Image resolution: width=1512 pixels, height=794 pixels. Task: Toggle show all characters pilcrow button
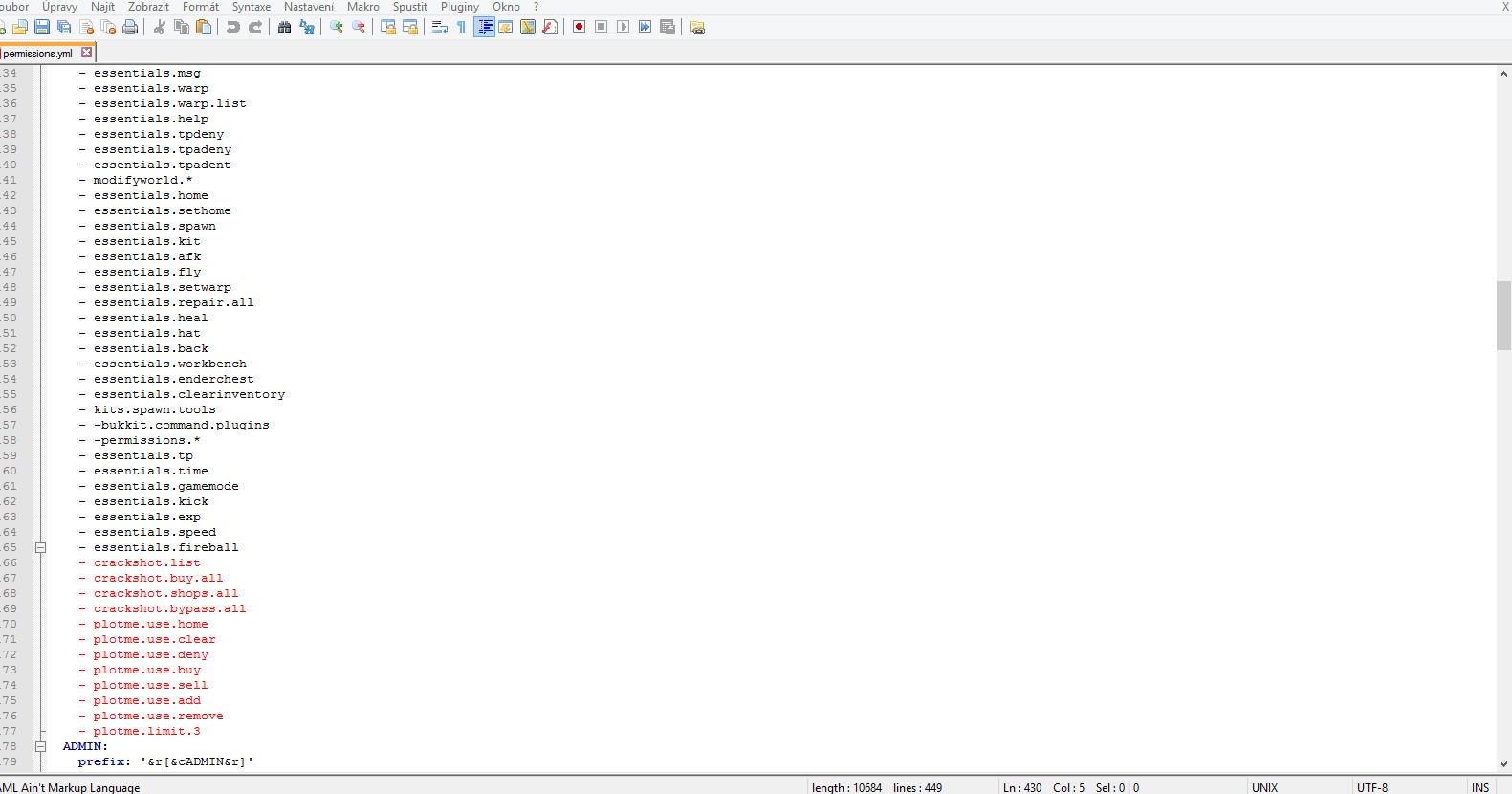click(461, 27)
